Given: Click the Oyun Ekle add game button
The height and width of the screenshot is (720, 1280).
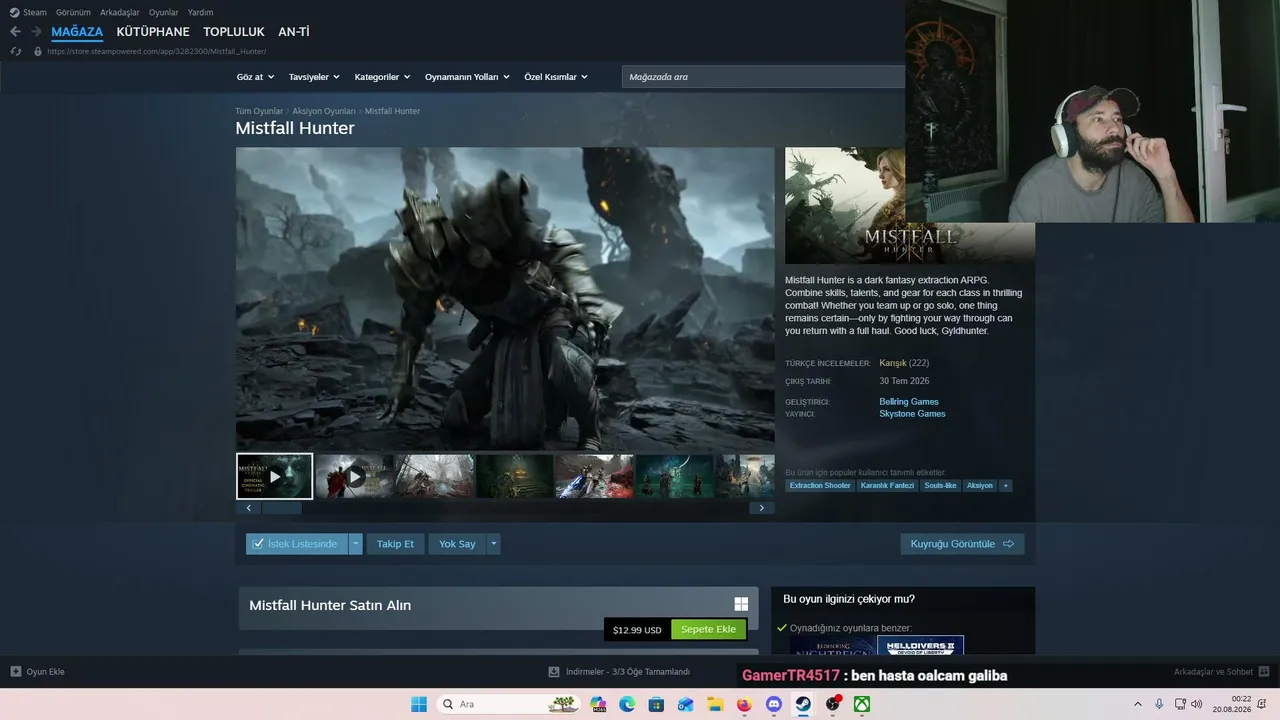Looking at the screenshot, I should click(x=38, y=672).
